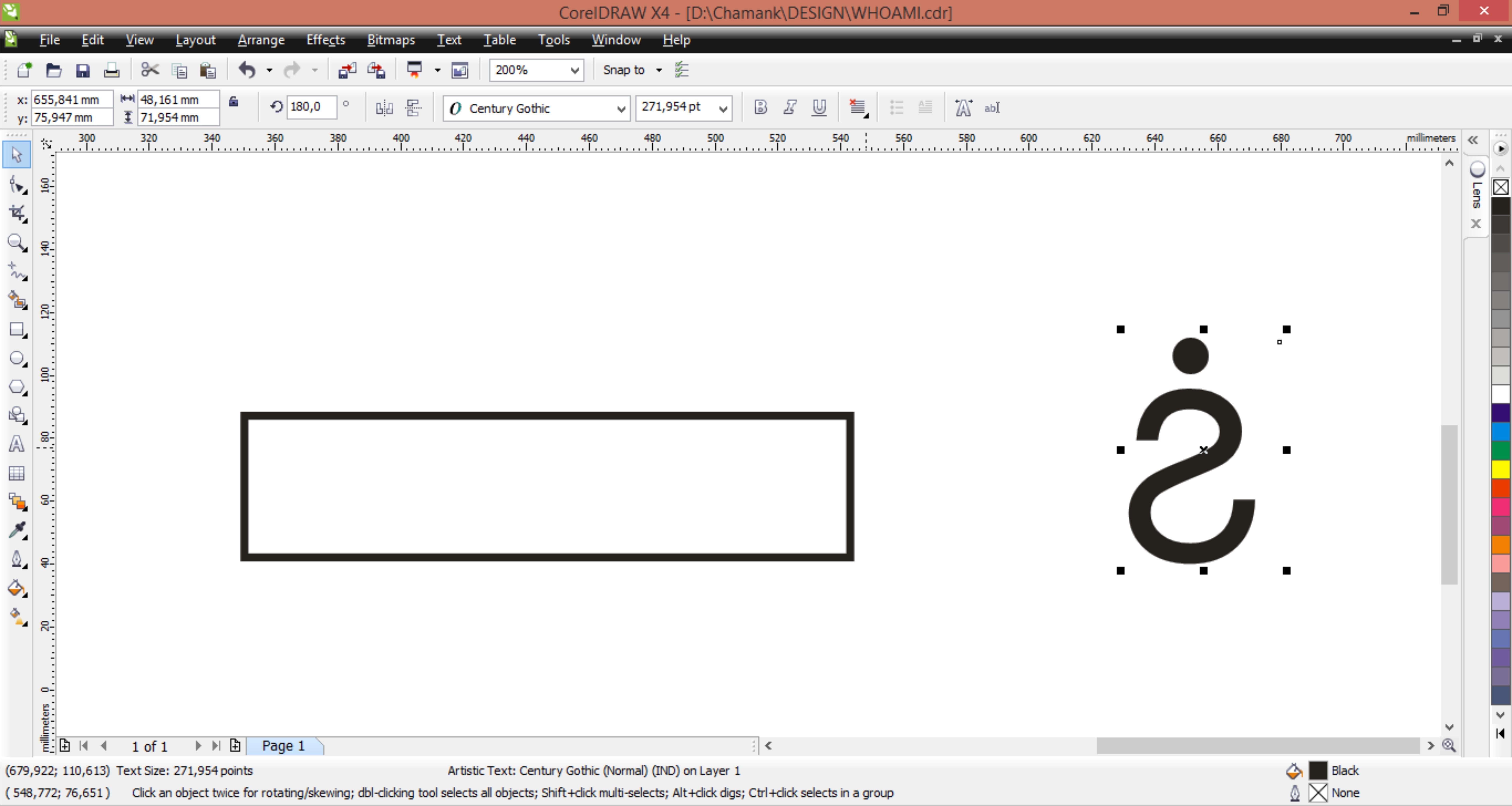Print the document

coord(112,70)
